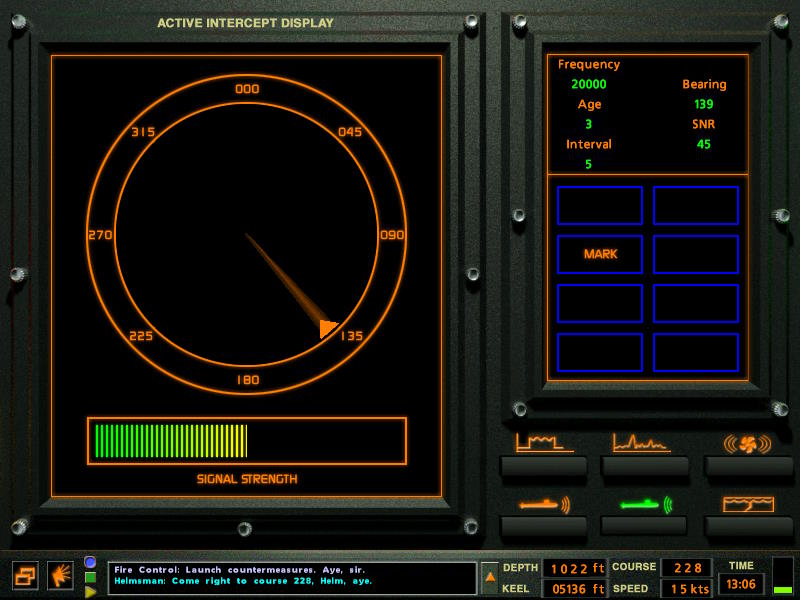Click the empty blue button right of MARK

[x=696, y=254]
